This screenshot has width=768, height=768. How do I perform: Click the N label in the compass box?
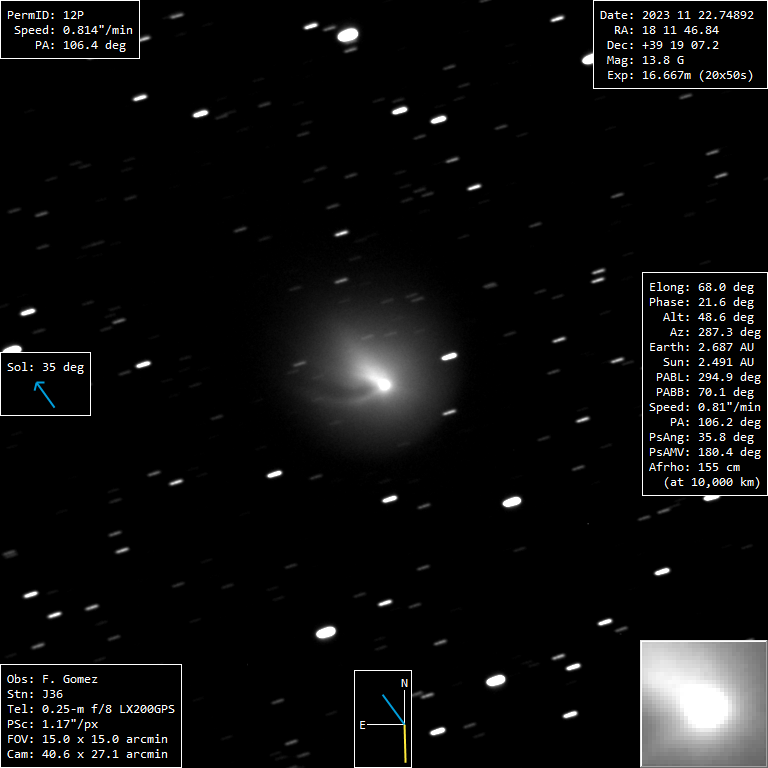(405, 683)
